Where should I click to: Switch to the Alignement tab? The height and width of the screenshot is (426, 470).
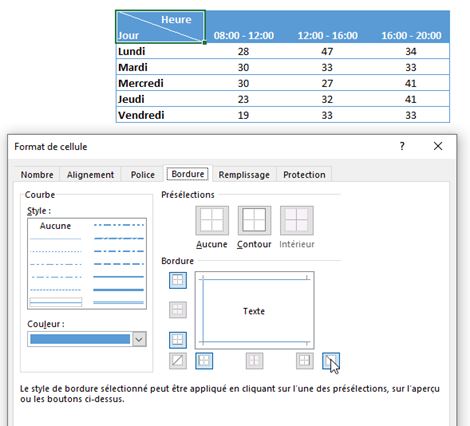click(90, 175)
